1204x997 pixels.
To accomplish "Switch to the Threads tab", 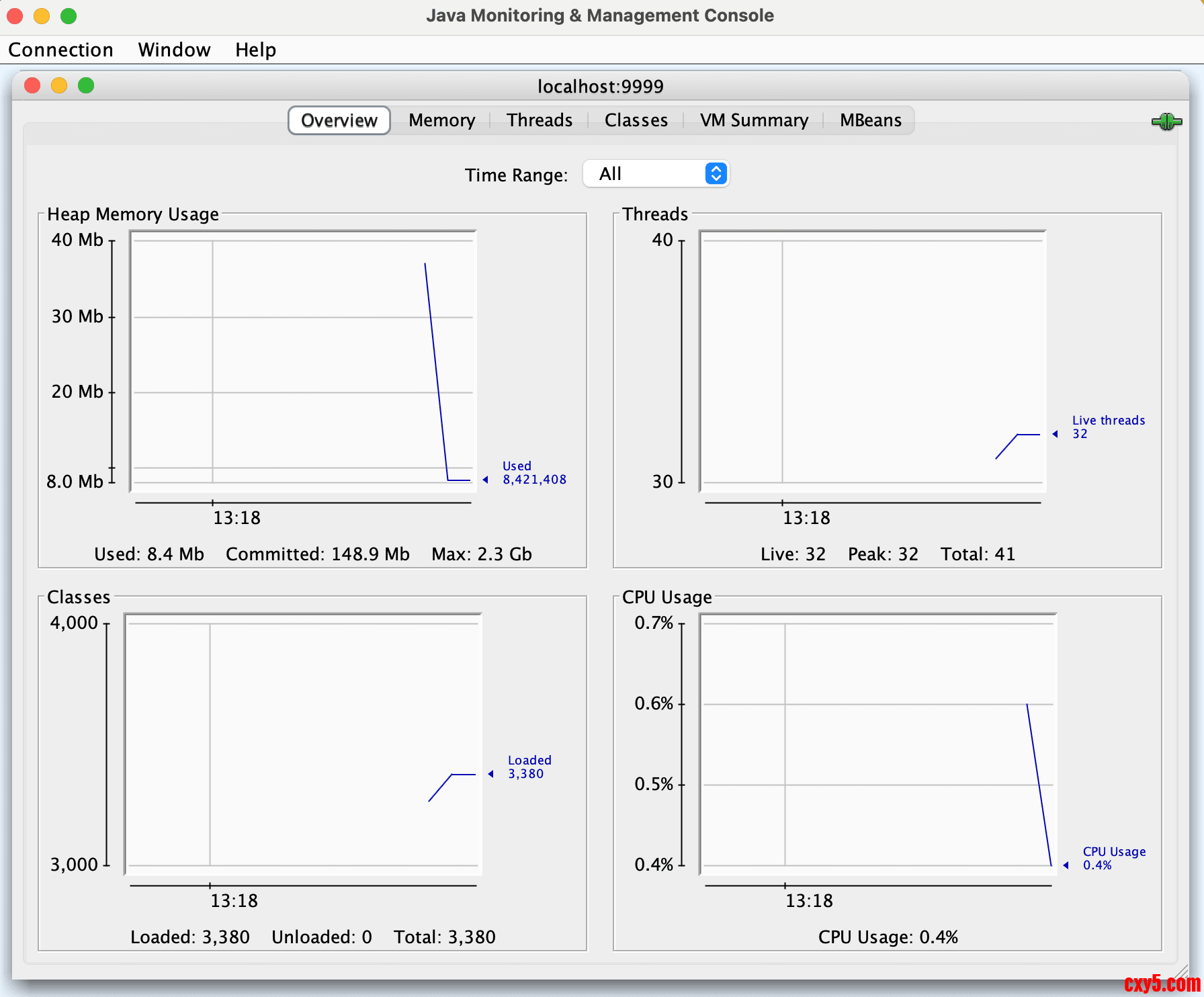I will point(539,120).
